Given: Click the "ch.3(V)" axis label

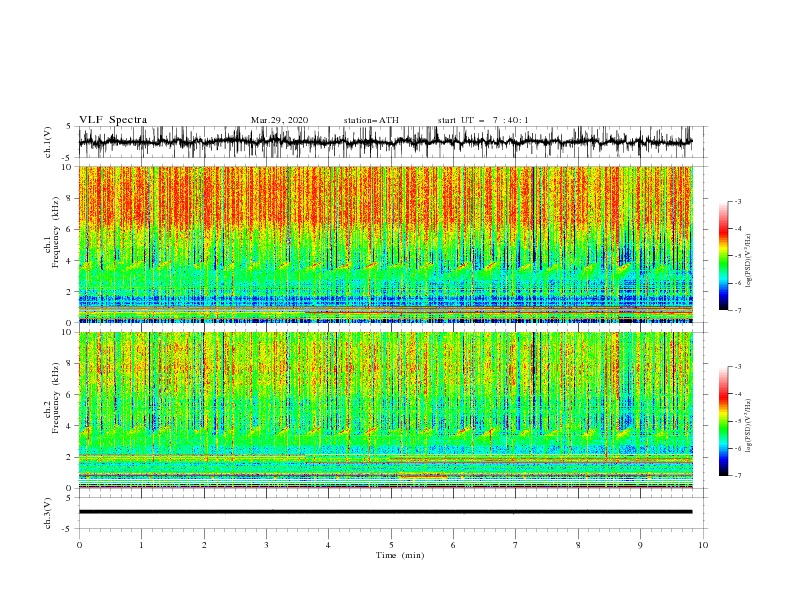Looking at the screenshot, I should 48,514.
